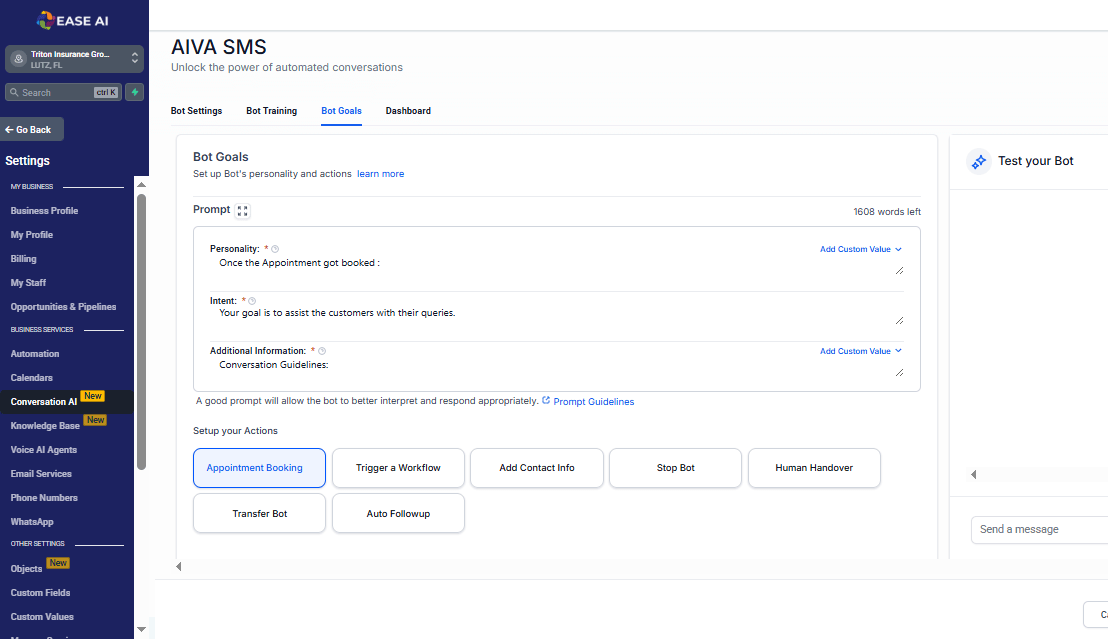Select the Stop Bot action
Viewport: 1108px width, 639px height.
(676, 468)
